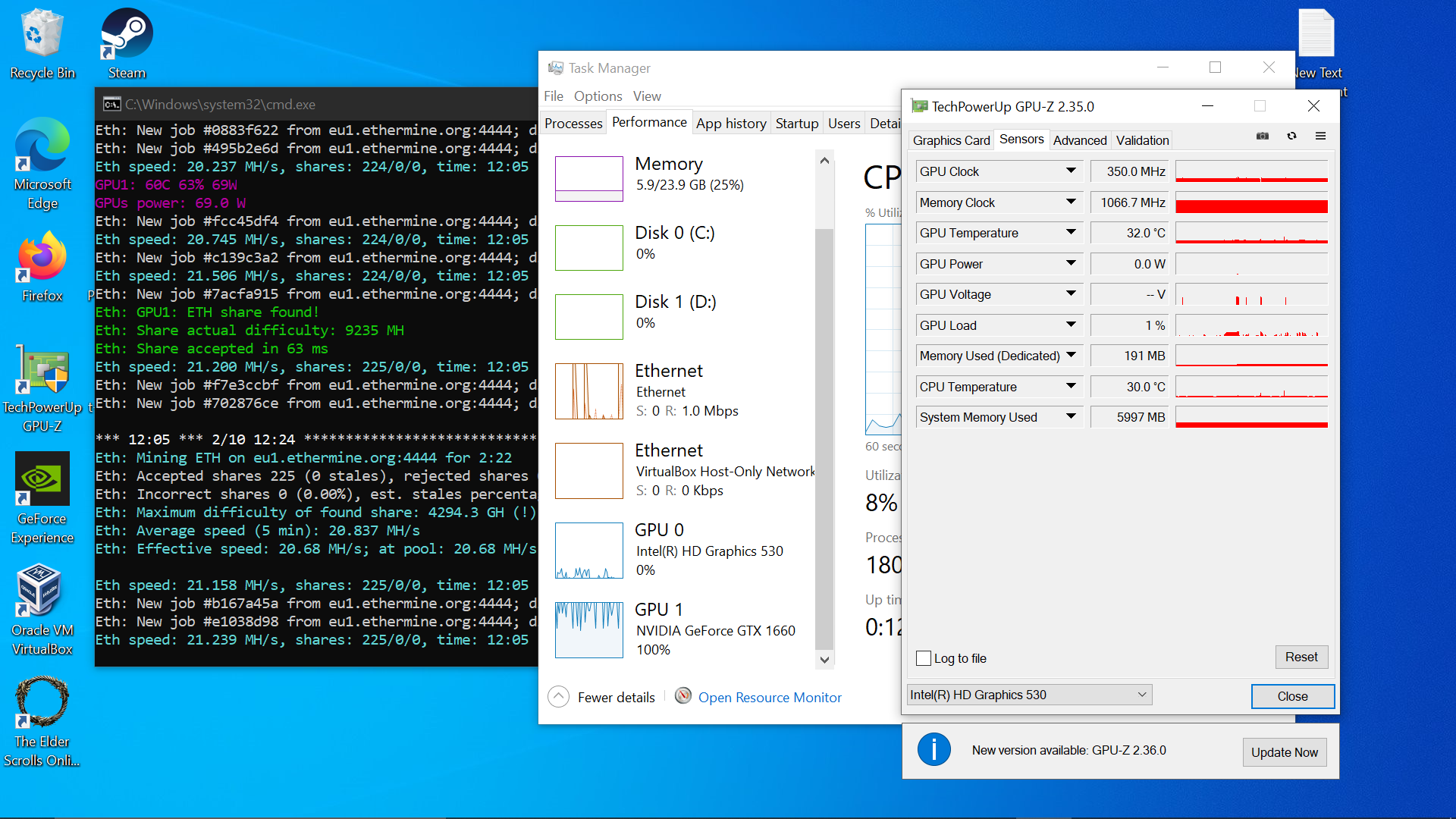This screenshot has height=819, width=1456.
Task: Open the System Memory Used sensor dropdown
Action: (1071, 417)
